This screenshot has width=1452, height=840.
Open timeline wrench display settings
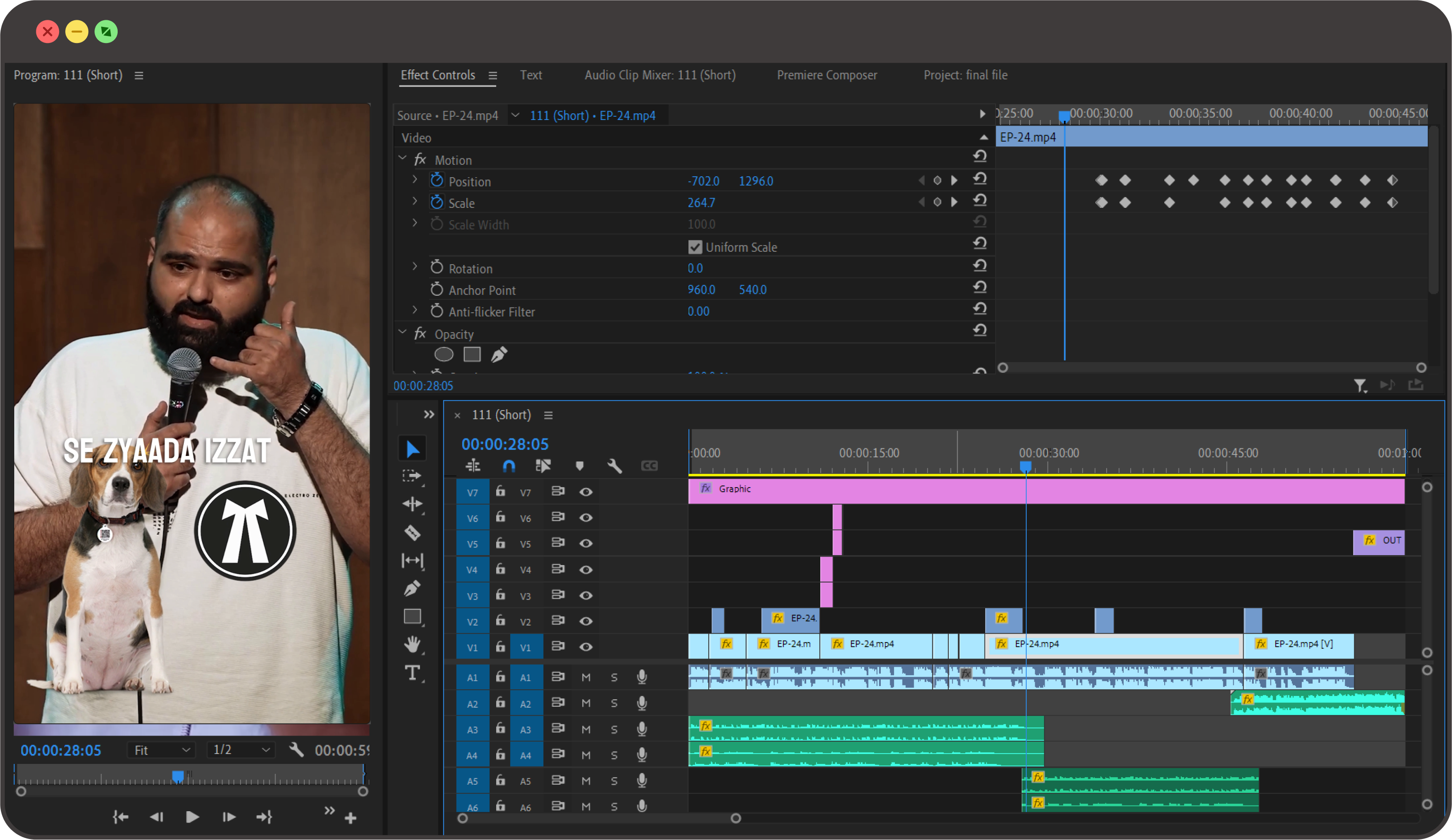coord(614,465)
